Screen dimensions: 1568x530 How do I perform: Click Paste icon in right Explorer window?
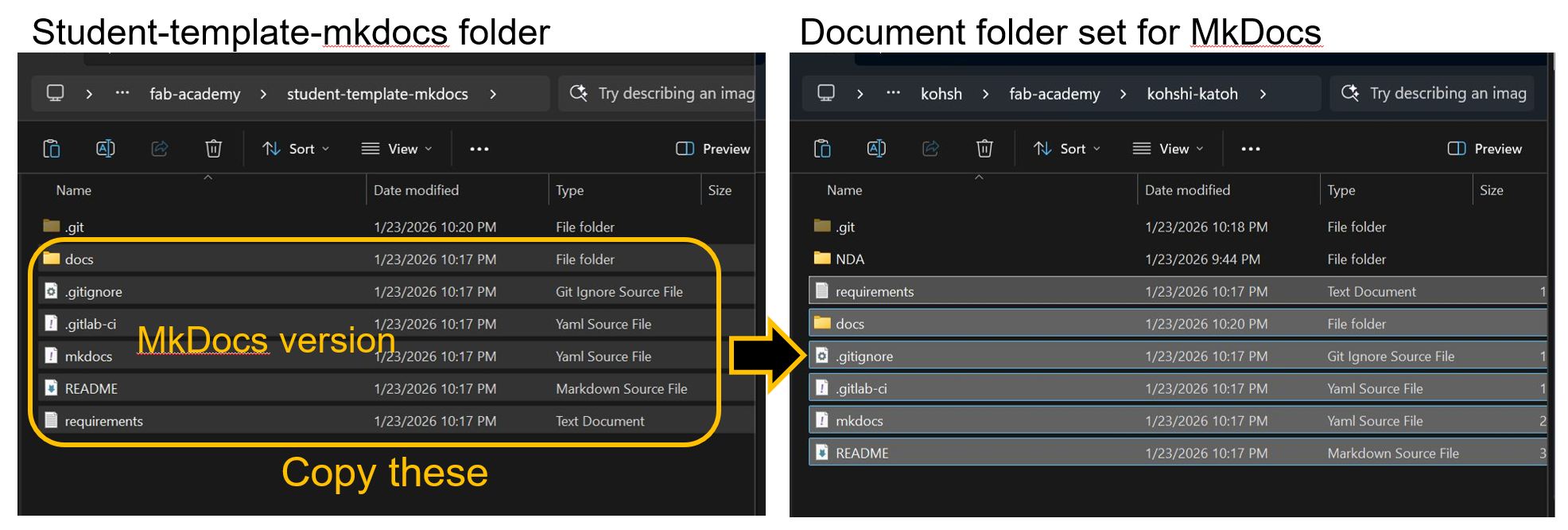click(823, 149)
